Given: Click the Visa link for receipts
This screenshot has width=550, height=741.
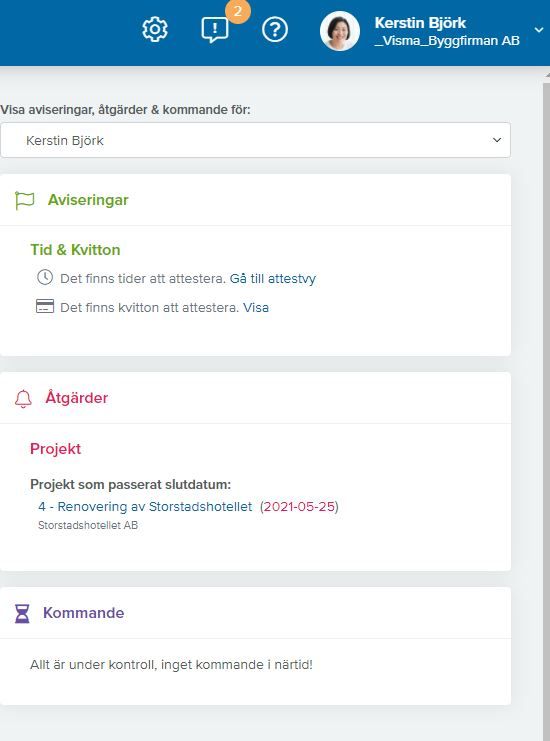Looking at the screenshot, I should [256, 307].
